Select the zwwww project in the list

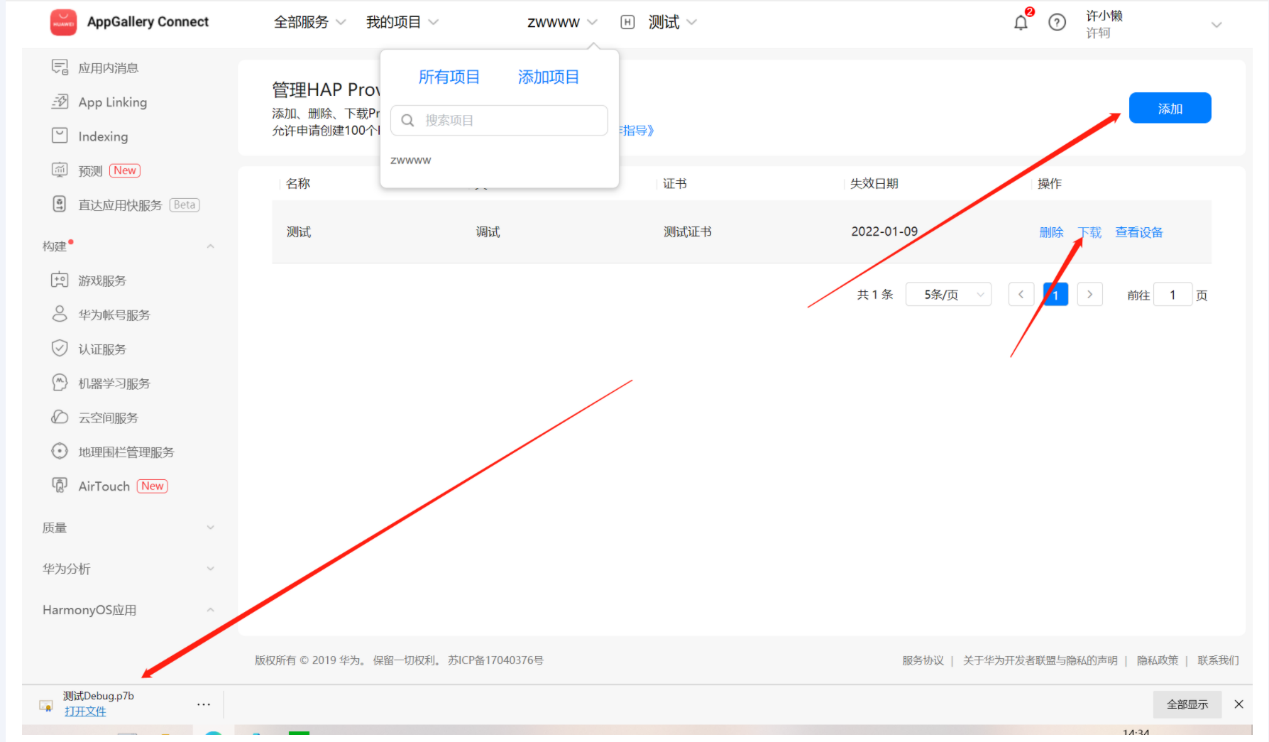coord(411,160)
